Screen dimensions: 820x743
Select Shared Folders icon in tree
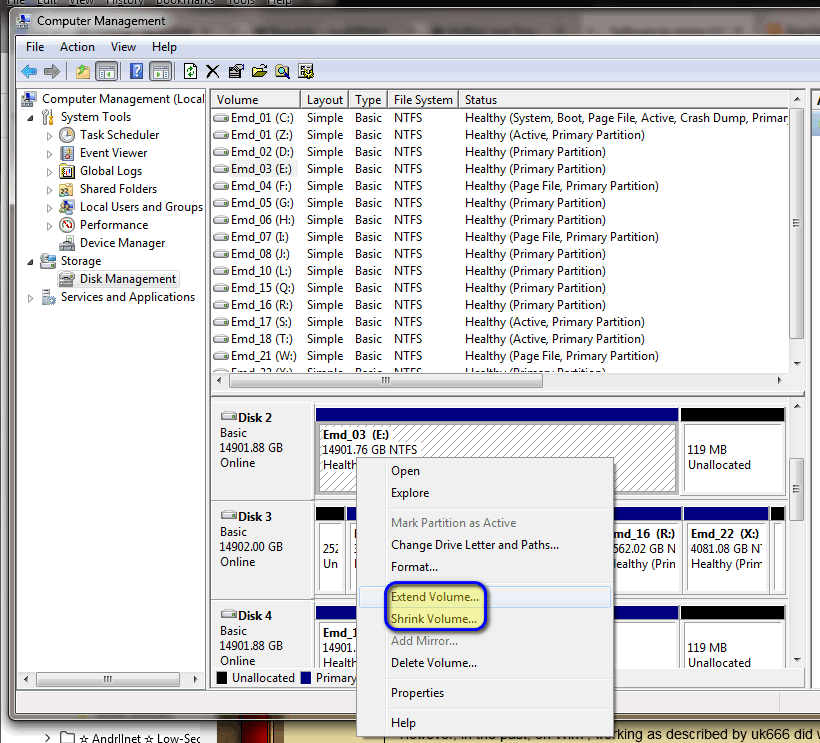pos(66,189)
